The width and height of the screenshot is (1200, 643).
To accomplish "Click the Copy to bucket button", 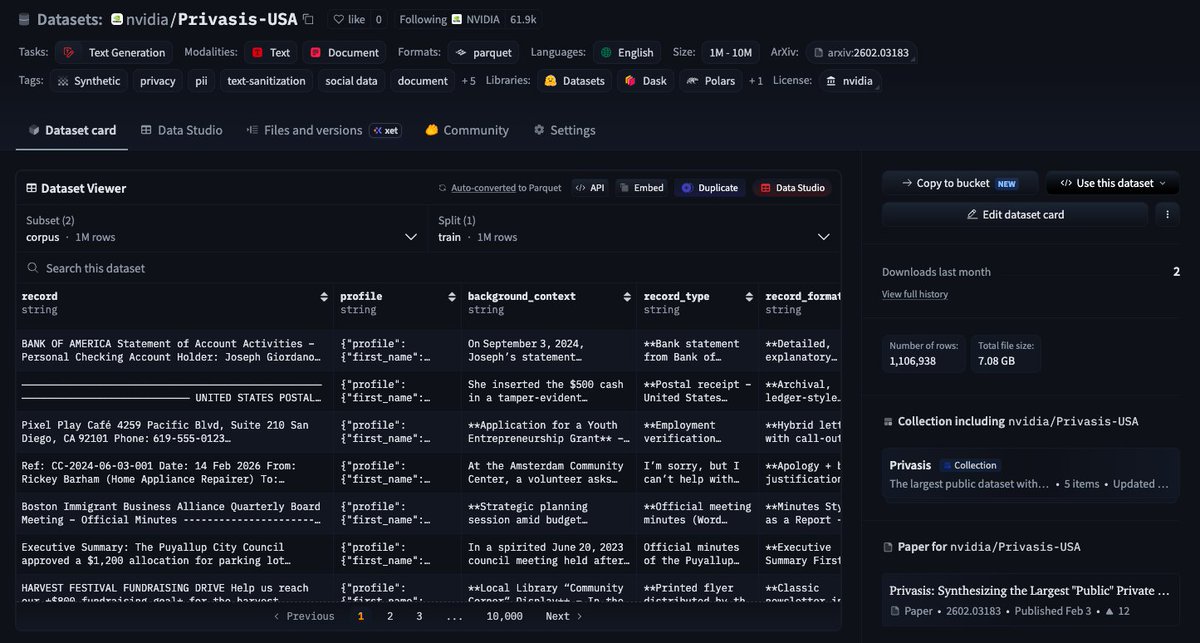I will 959,183.
